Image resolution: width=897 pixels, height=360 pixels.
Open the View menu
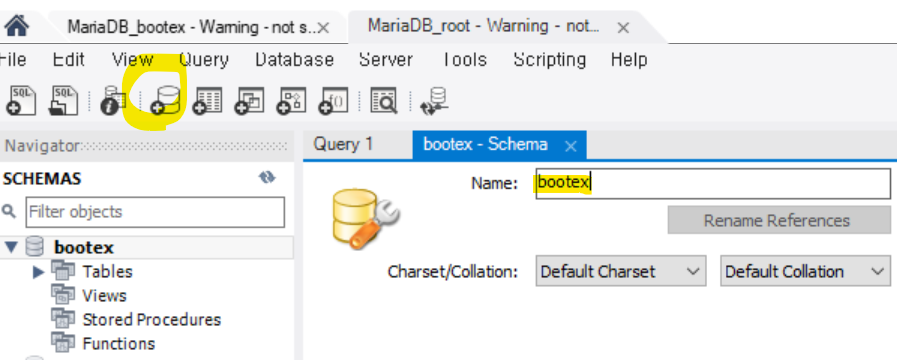[x=133, y=60]
